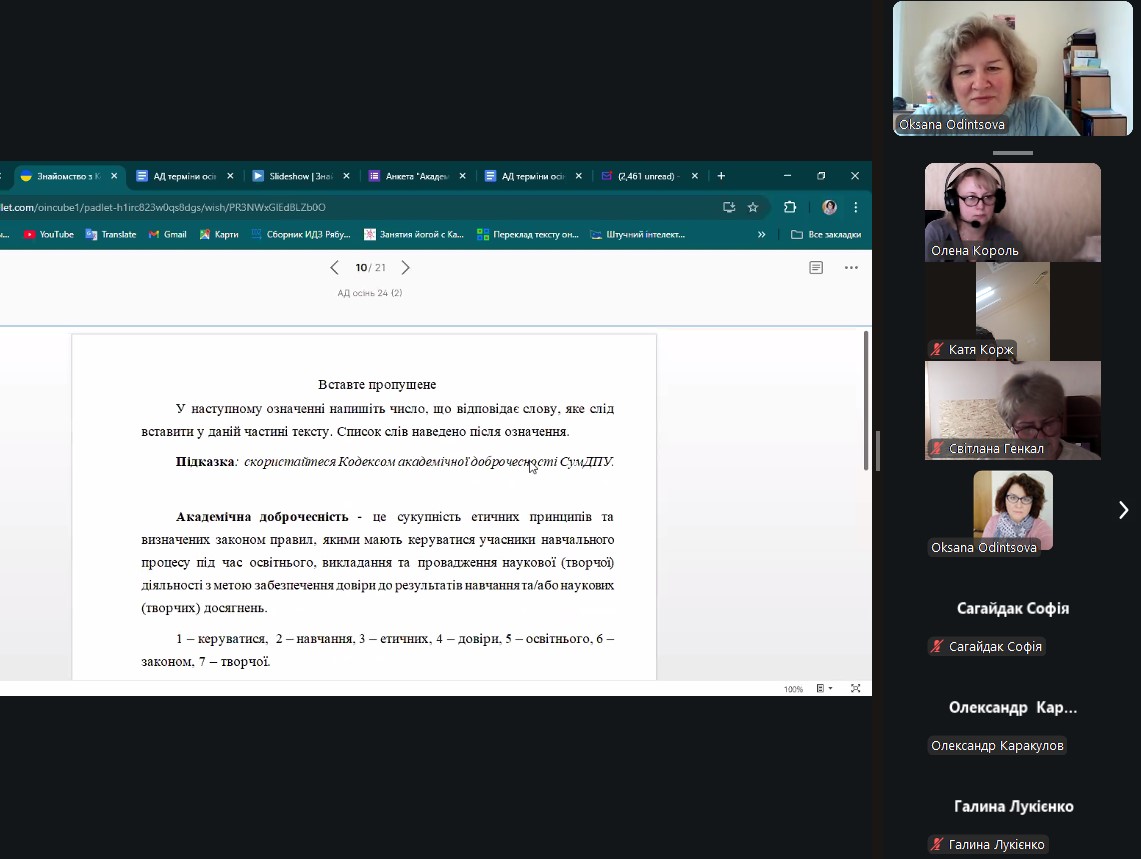Go to the previous slide arrow
The image size is (1141, 859).
334,268
